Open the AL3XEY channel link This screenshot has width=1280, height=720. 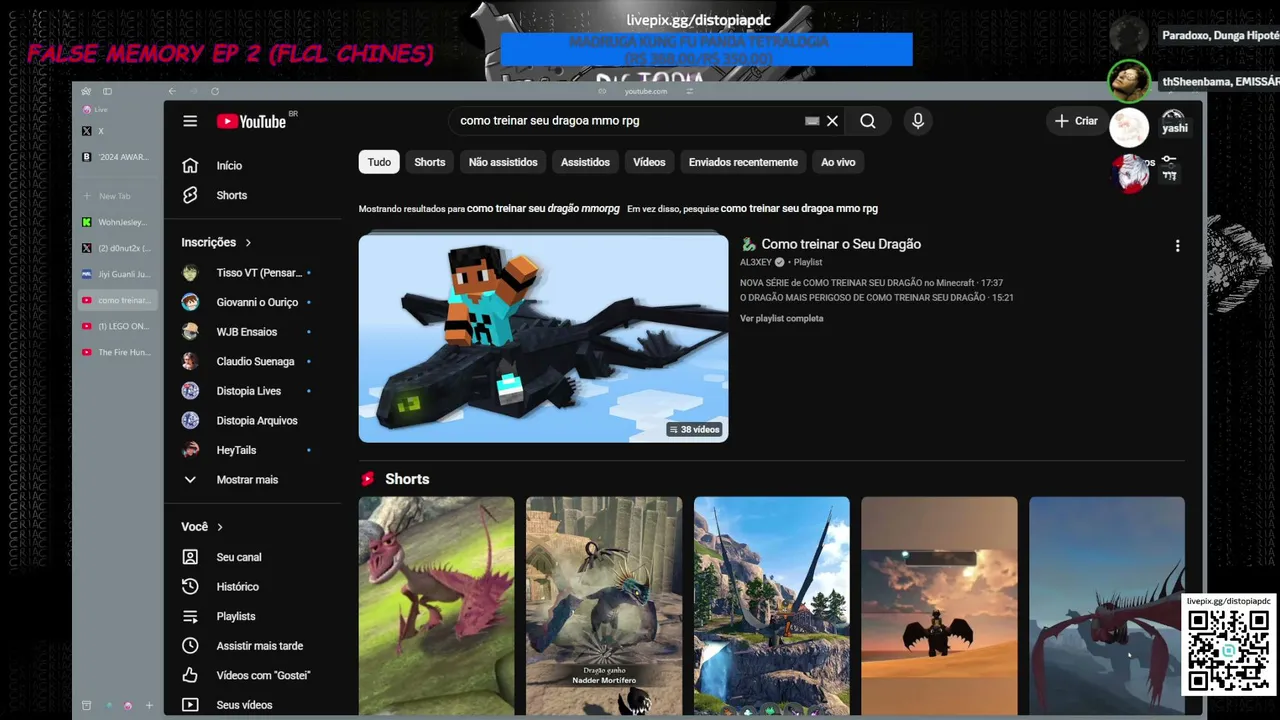[756, 263]
